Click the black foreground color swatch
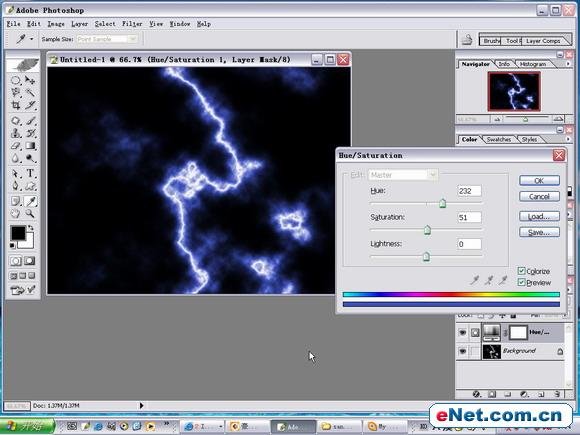This screenshot has width=580, height=435. [x=17, y=233]
